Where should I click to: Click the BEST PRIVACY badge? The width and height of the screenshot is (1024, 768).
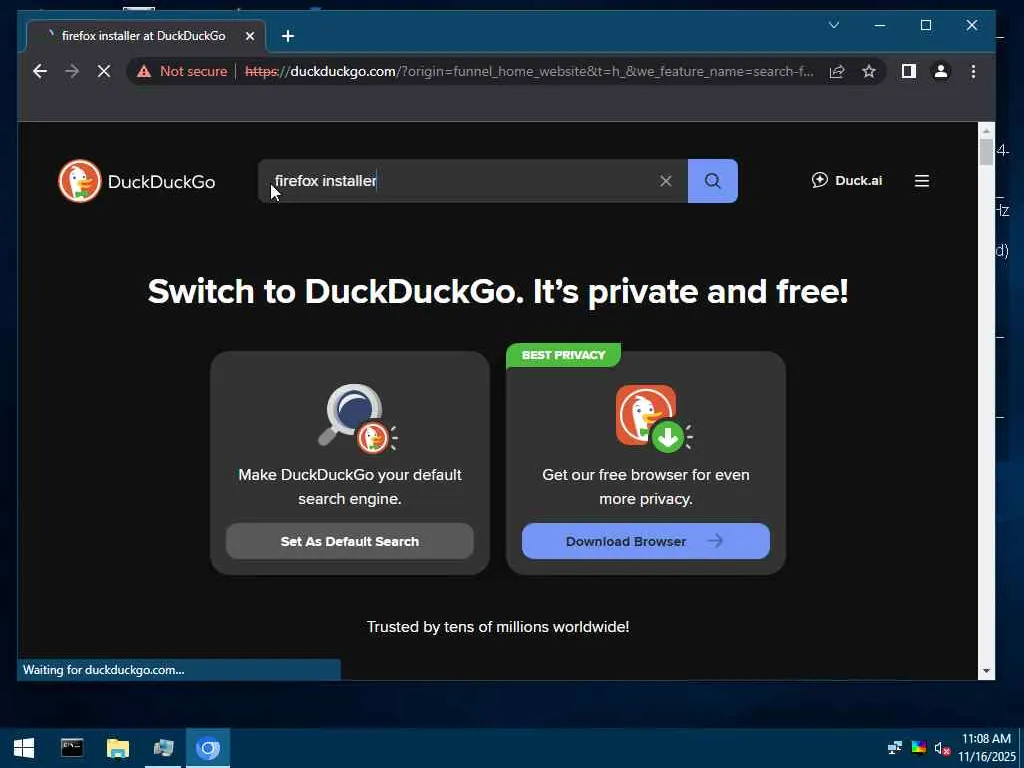point(563,355)
